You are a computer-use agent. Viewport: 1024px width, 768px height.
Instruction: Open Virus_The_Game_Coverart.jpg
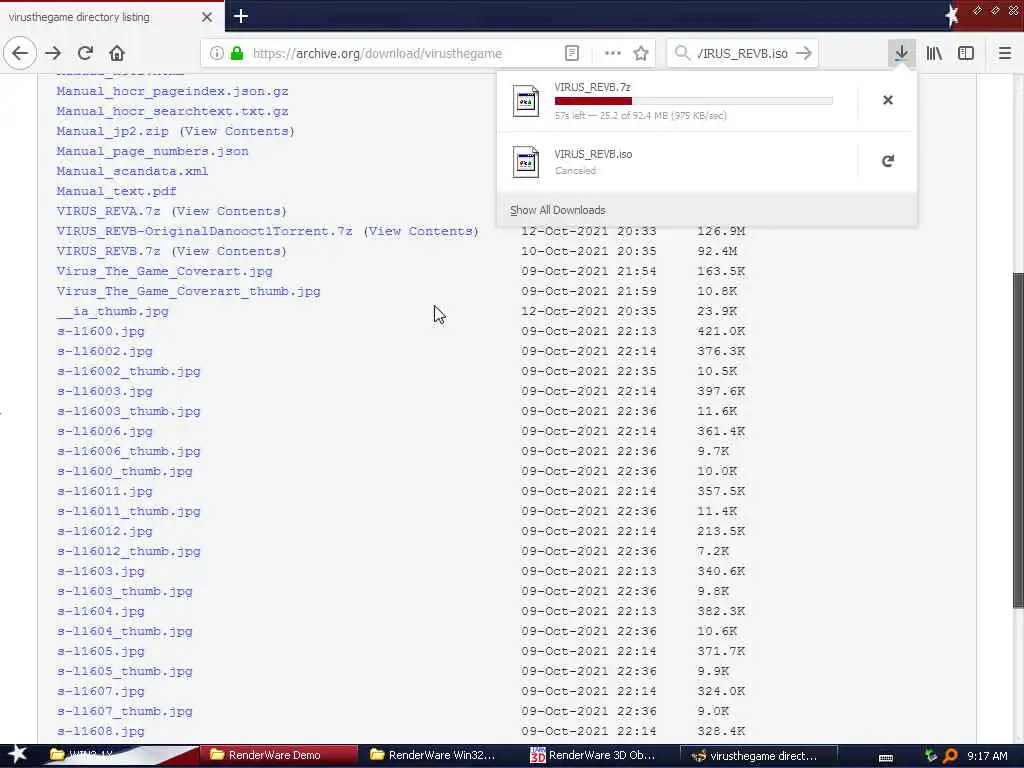point(165,271)
